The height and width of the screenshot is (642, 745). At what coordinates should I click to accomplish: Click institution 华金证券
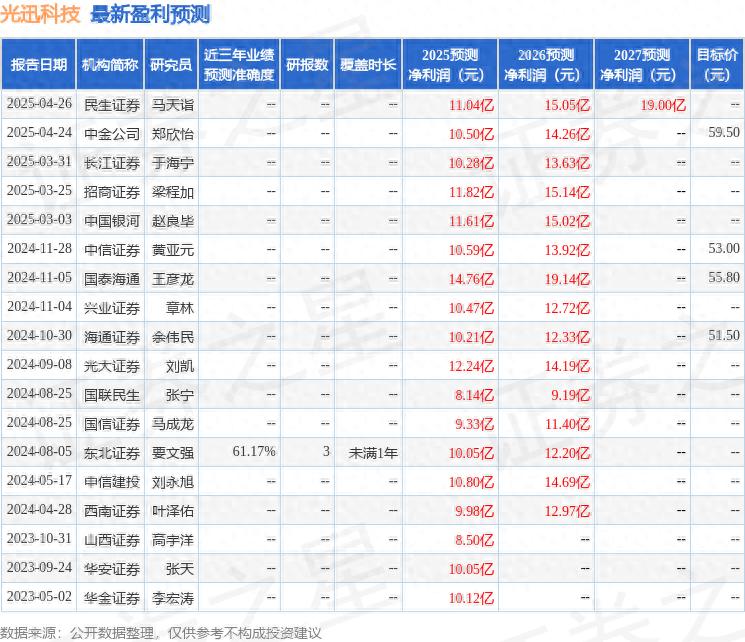pos(112,597)
